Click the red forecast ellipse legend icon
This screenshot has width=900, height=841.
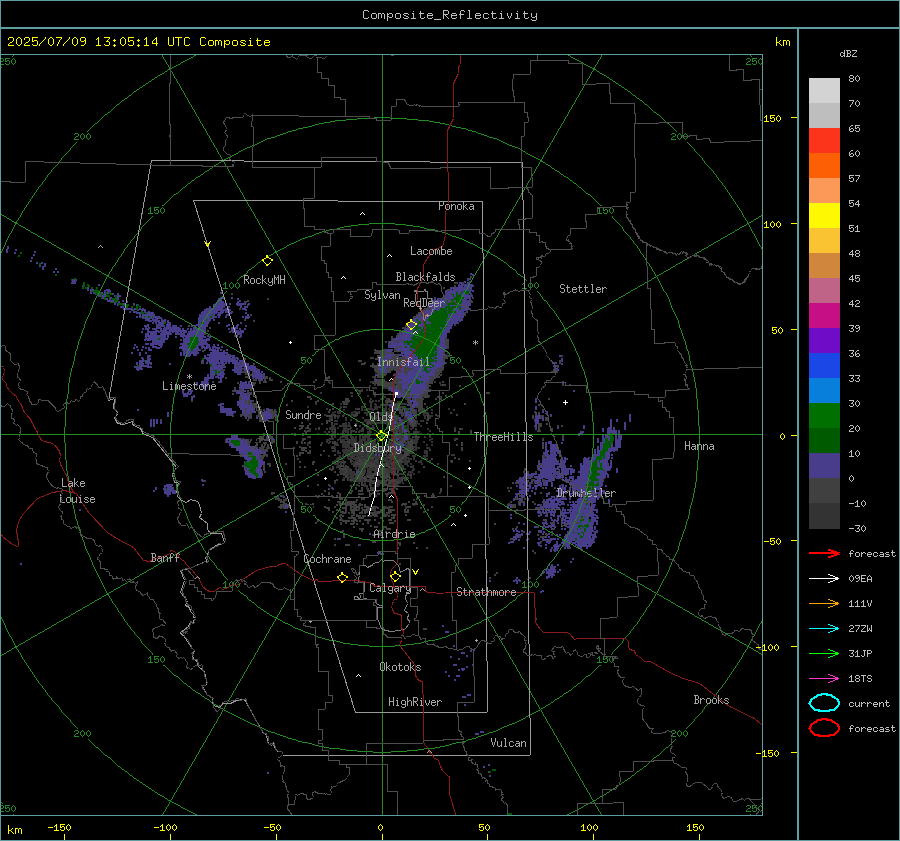click(824, 728)
